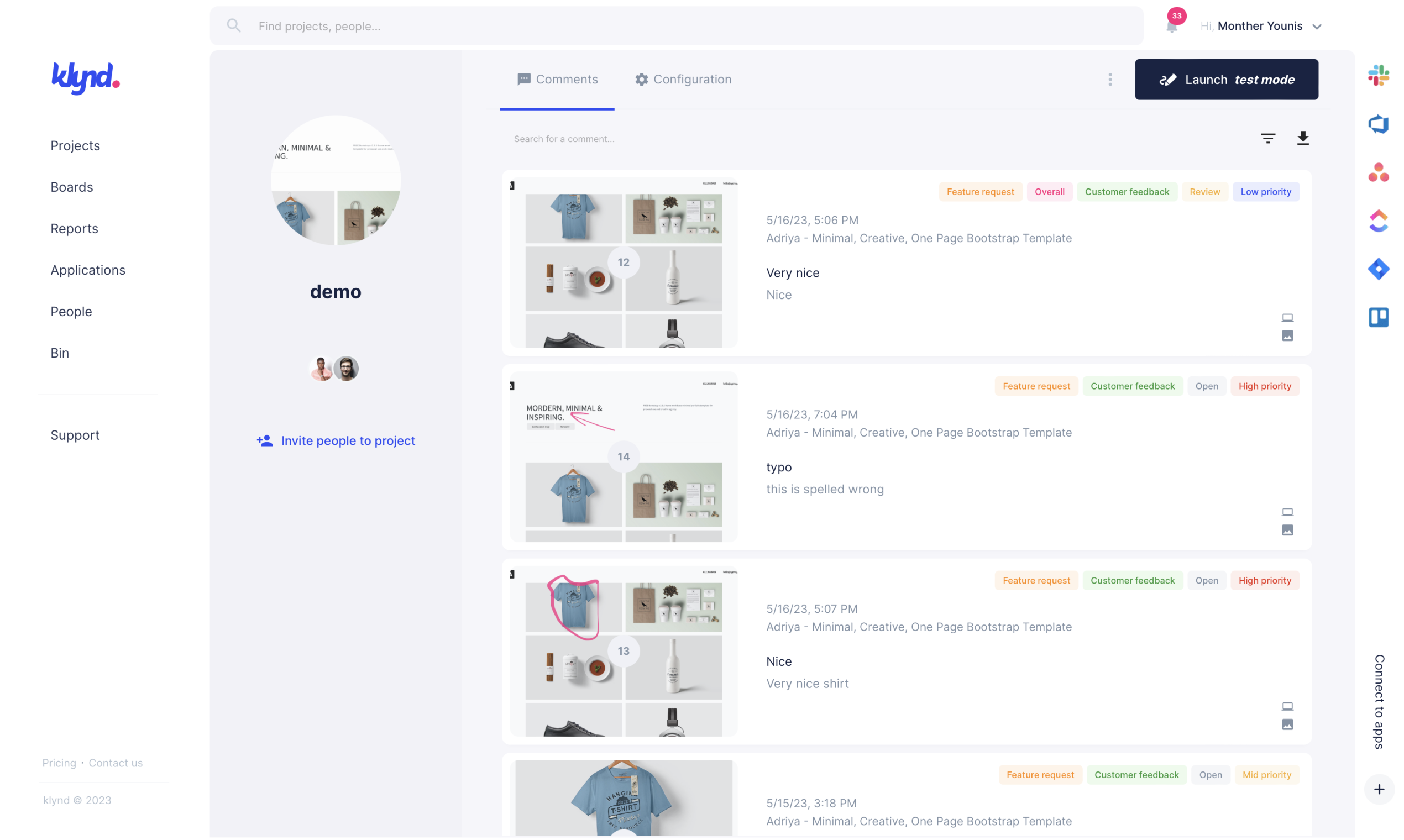
Task: Open the comment filter icon
Action: coord(1267,138)
